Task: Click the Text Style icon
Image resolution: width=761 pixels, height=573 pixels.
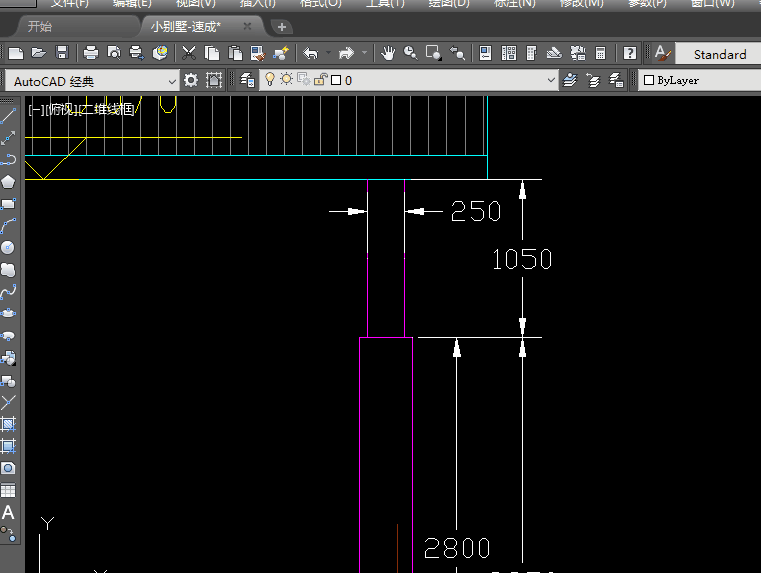Action: 662,52
